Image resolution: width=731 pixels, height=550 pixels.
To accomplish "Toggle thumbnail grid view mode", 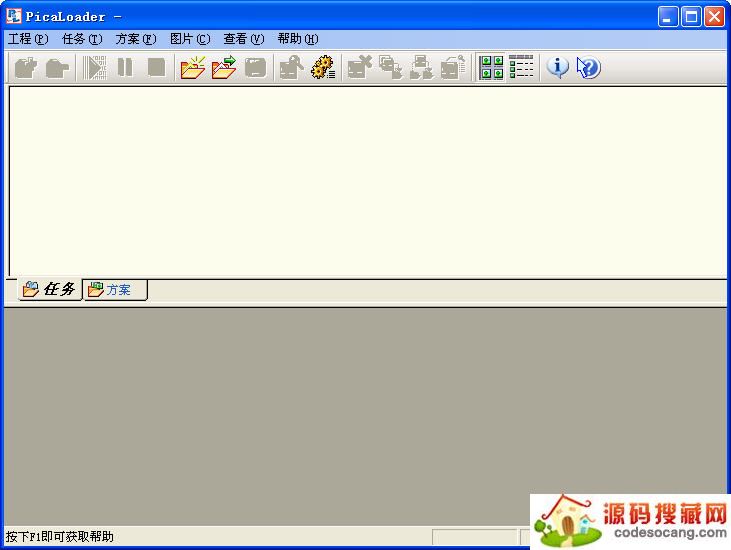I will point(491,68).
